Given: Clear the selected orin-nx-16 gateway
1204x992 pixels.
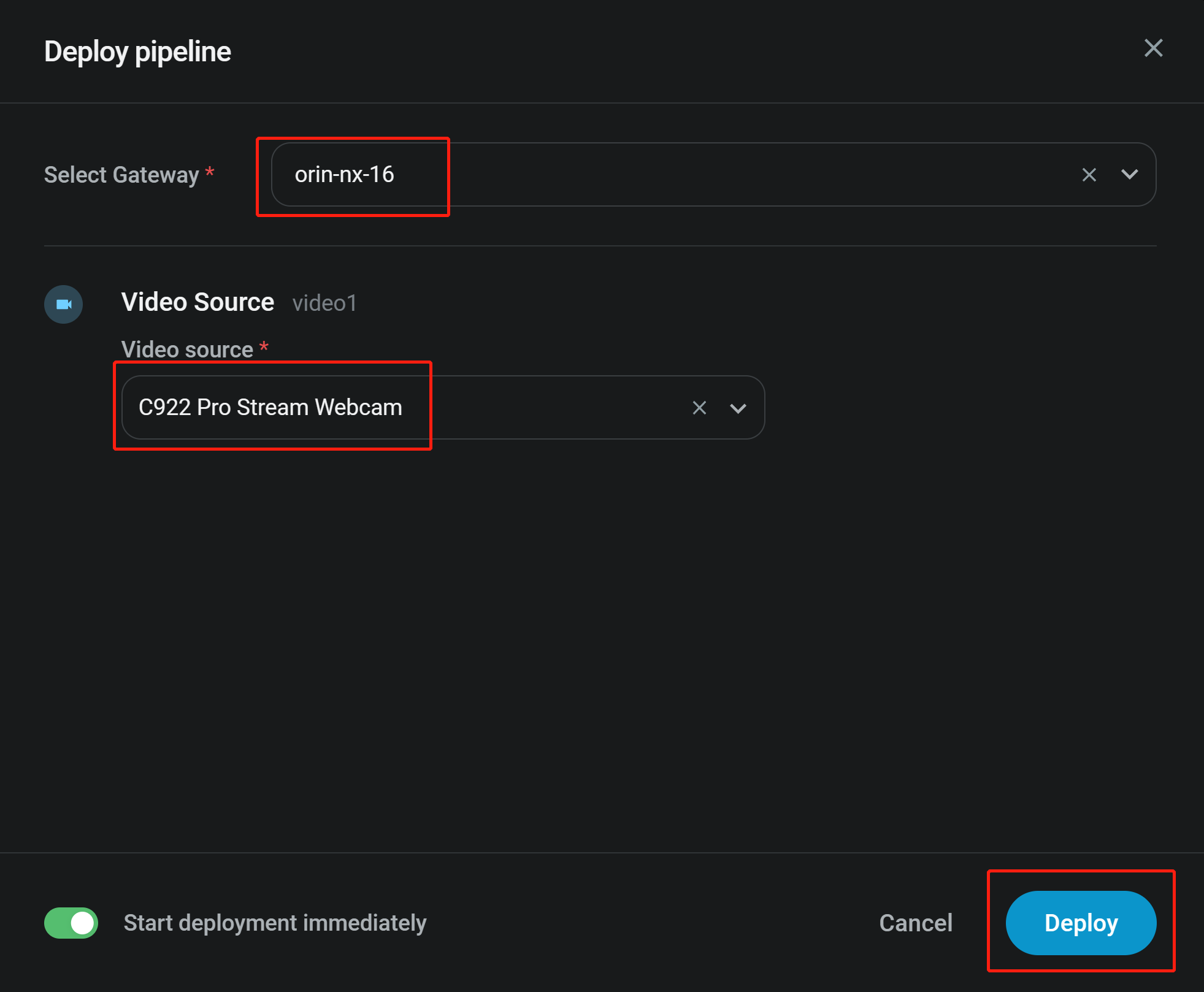Looking at the screenshot, I should (x=1089, y=175).
